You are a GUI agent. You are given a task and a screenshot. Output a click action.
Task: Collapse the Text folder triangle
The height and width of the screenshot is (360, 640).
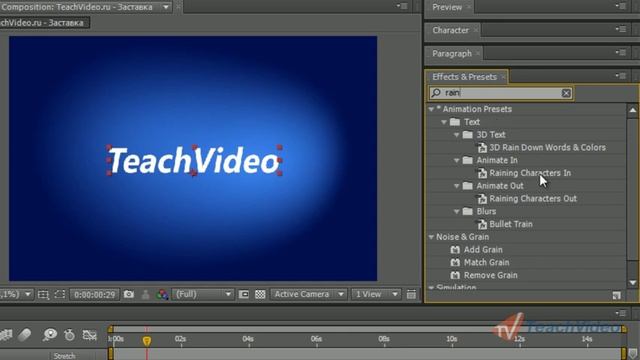point(444,122)
